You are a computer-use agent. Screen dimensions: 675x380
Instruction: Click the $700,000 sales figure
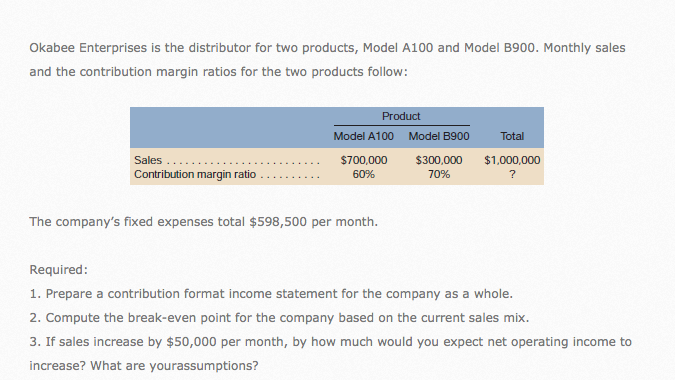(364, 160)
